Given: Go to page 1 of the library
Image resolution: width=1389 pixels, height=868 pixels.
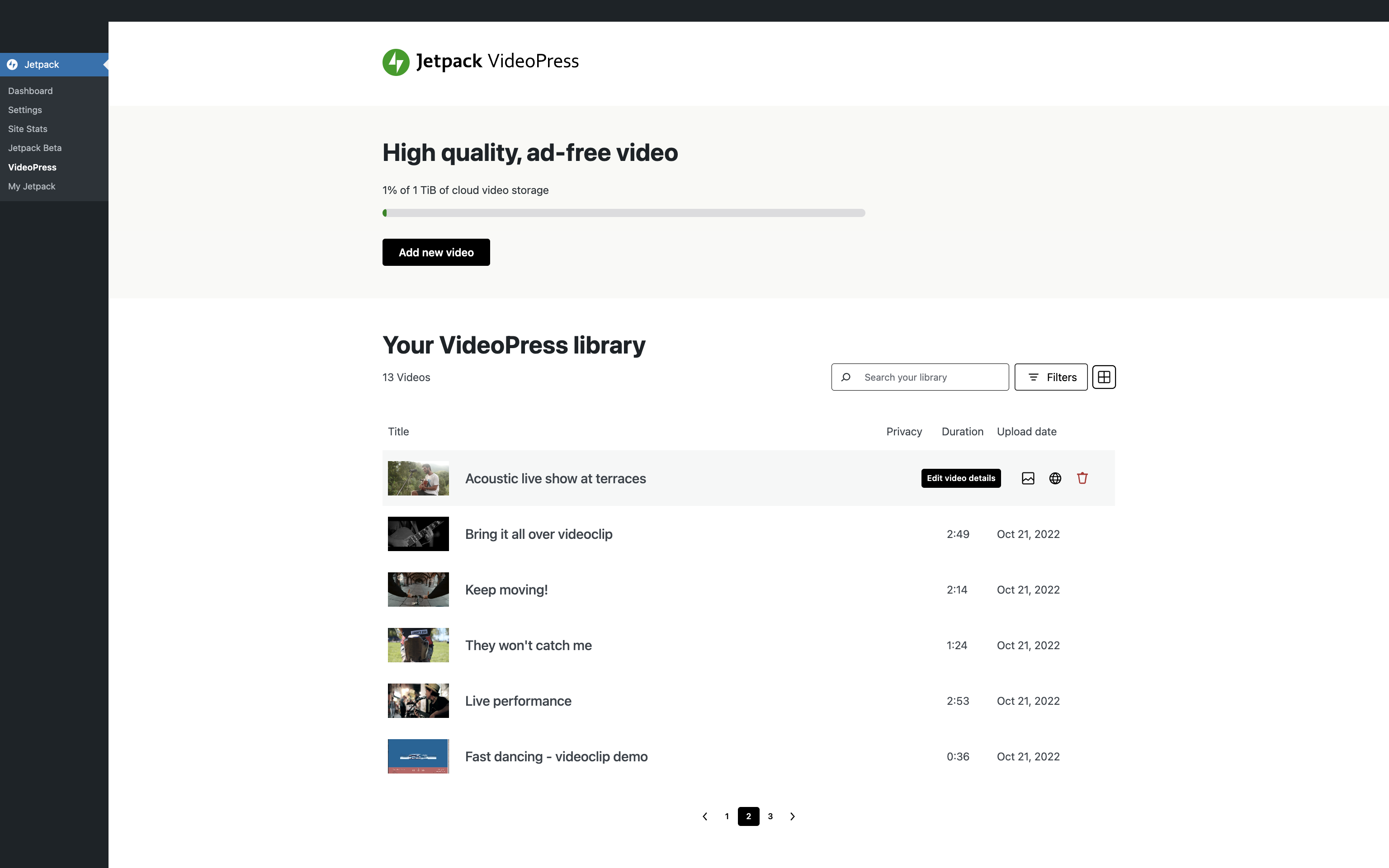Looking at the screenshot, I should tap(727, 816).
